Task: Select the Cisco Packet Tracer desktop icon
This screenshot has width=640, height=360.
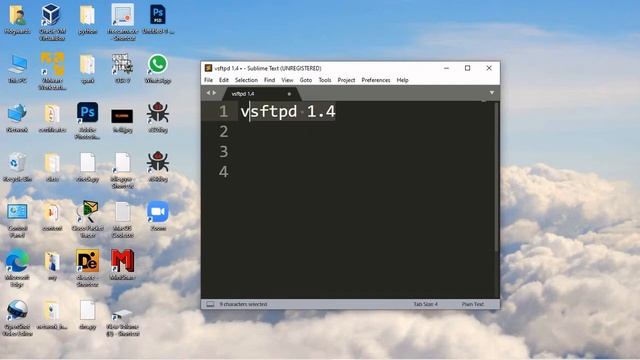Action: click(x=87, y=219)
